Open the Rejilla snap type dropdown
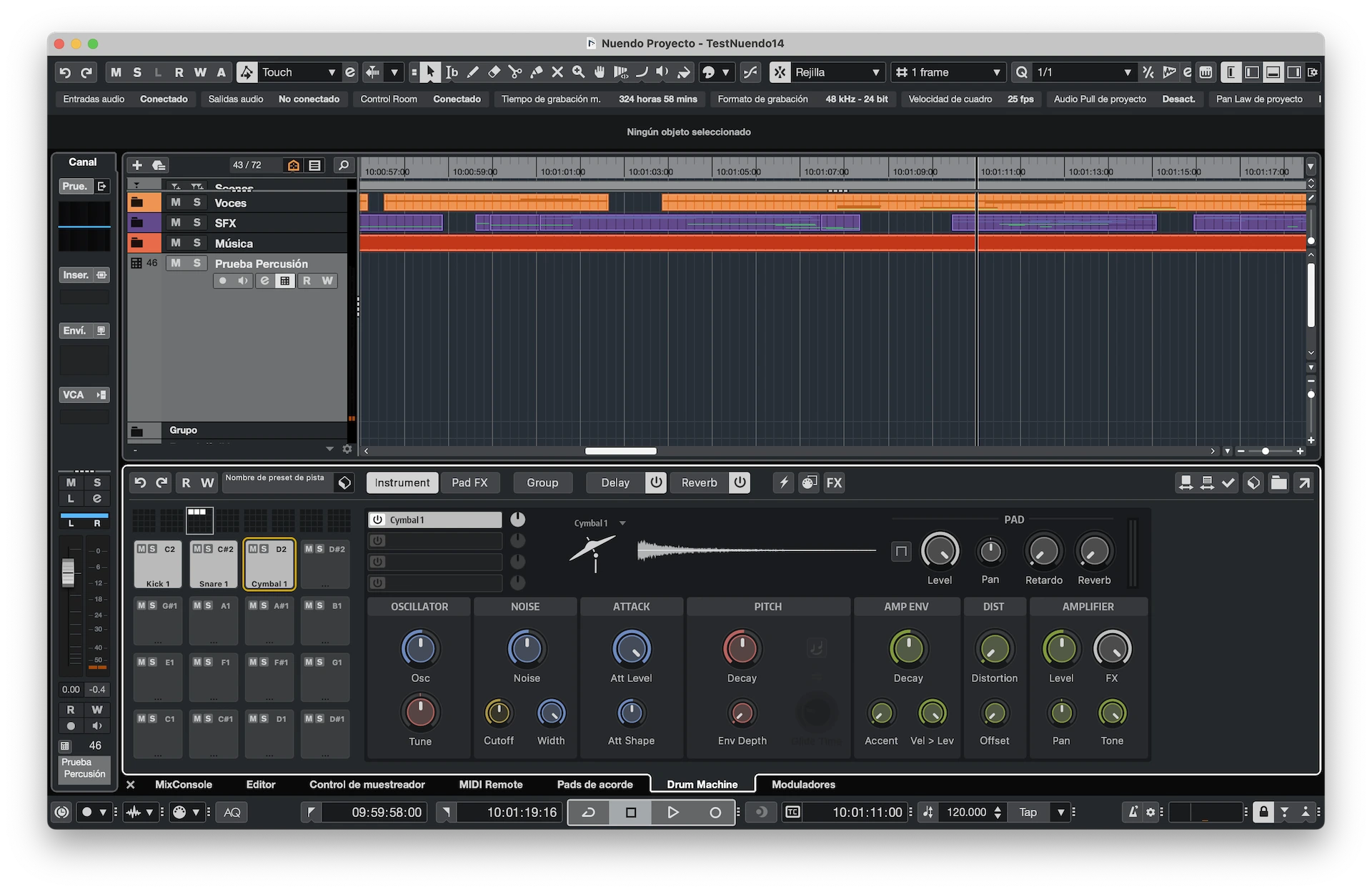This screenshot has height=892, width=1372. [875, 72]
